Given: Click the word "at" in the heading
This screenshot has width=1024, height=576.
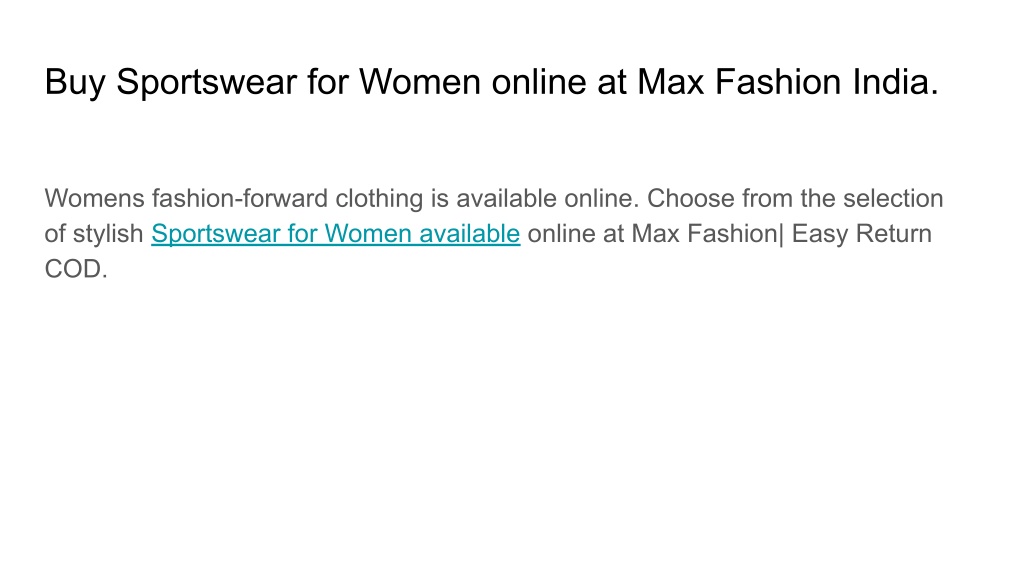Looking at the screenshot, I should point(611,82).
